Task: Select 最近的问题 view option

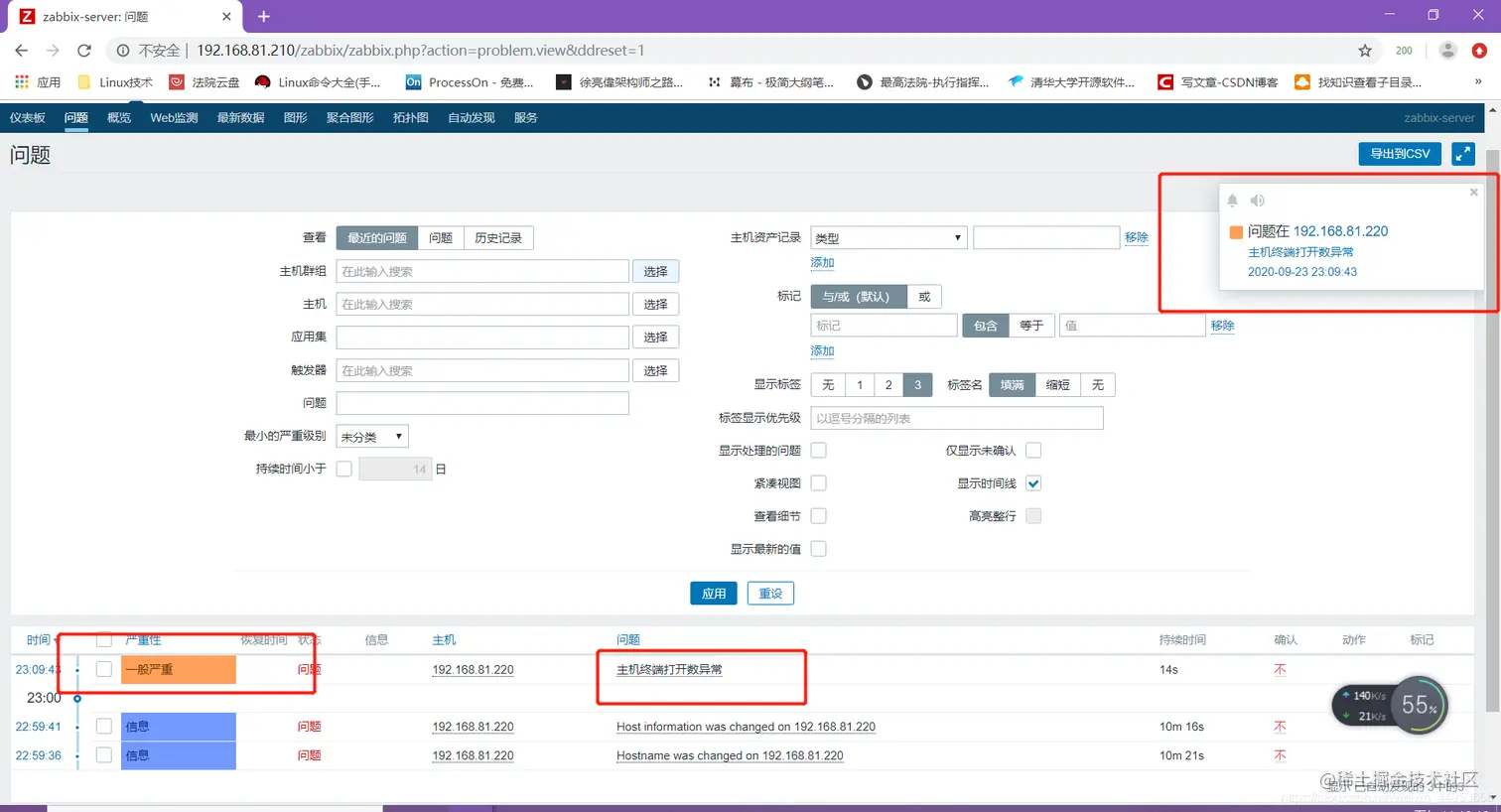Action: click(x=377, y=238)
